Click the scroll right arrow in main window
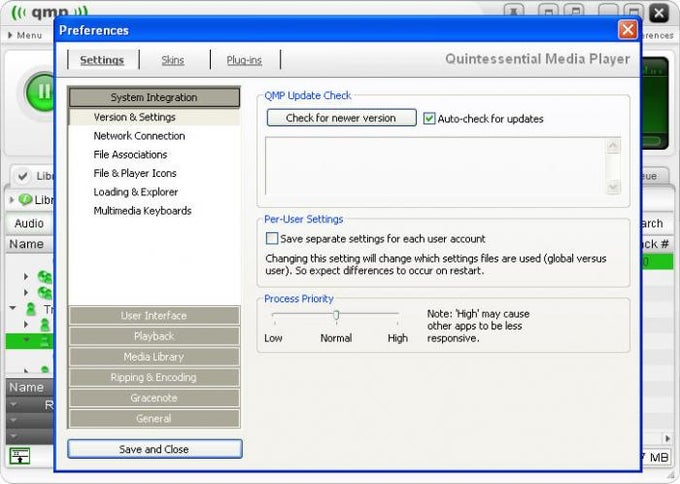The width and height of the screenshot is (680, 484). point(668,438)
